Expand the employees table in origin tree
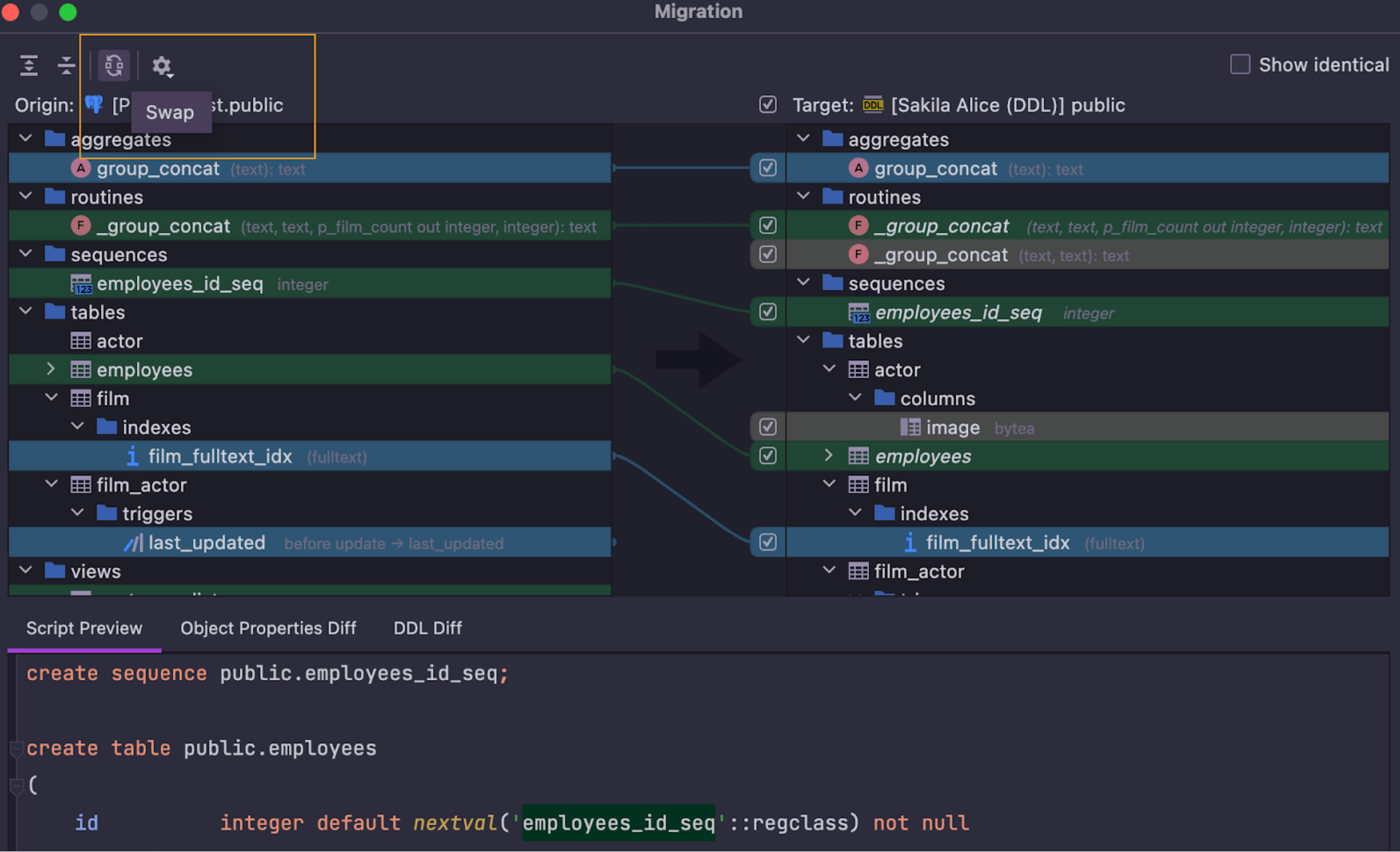The image size is (1400, 852). pyautogui.click(x=51, y=369)
